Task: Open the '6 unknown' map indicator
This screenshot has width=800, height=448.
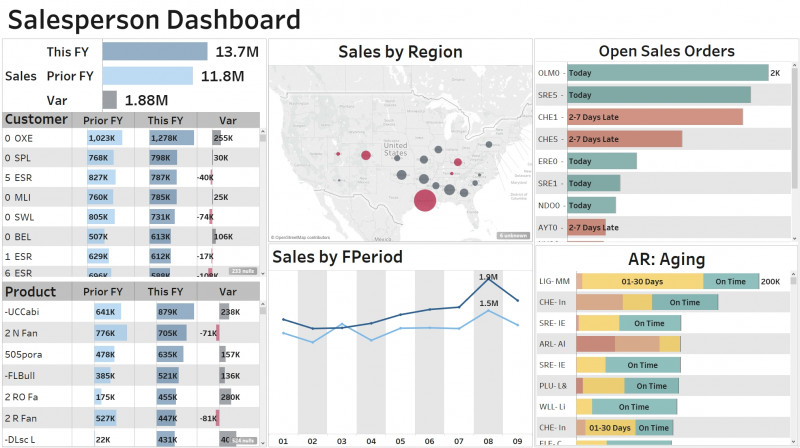Action: 513,236
